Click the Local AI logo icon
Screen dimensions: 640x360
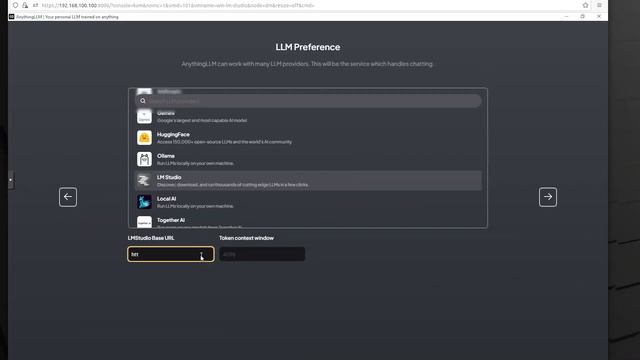pyautogui.click(x=144, y=202)
